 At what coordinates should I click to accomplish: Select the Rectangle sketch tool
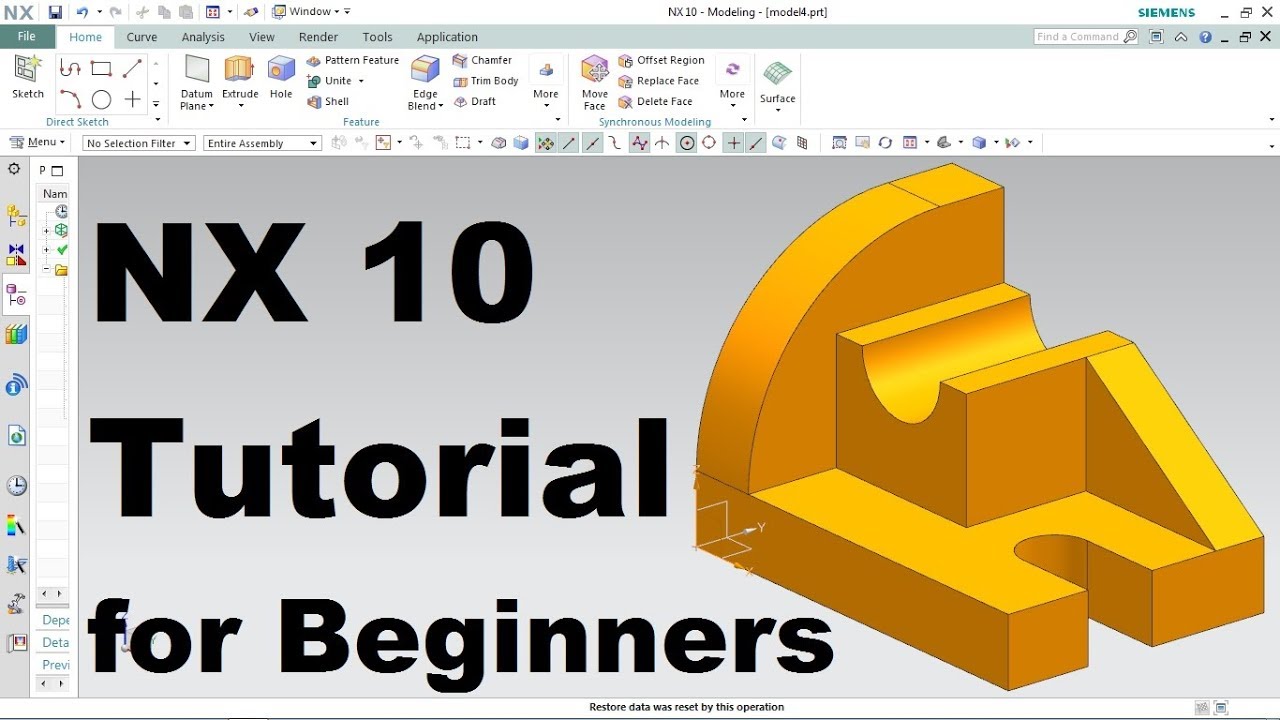(x=101, y=68)
